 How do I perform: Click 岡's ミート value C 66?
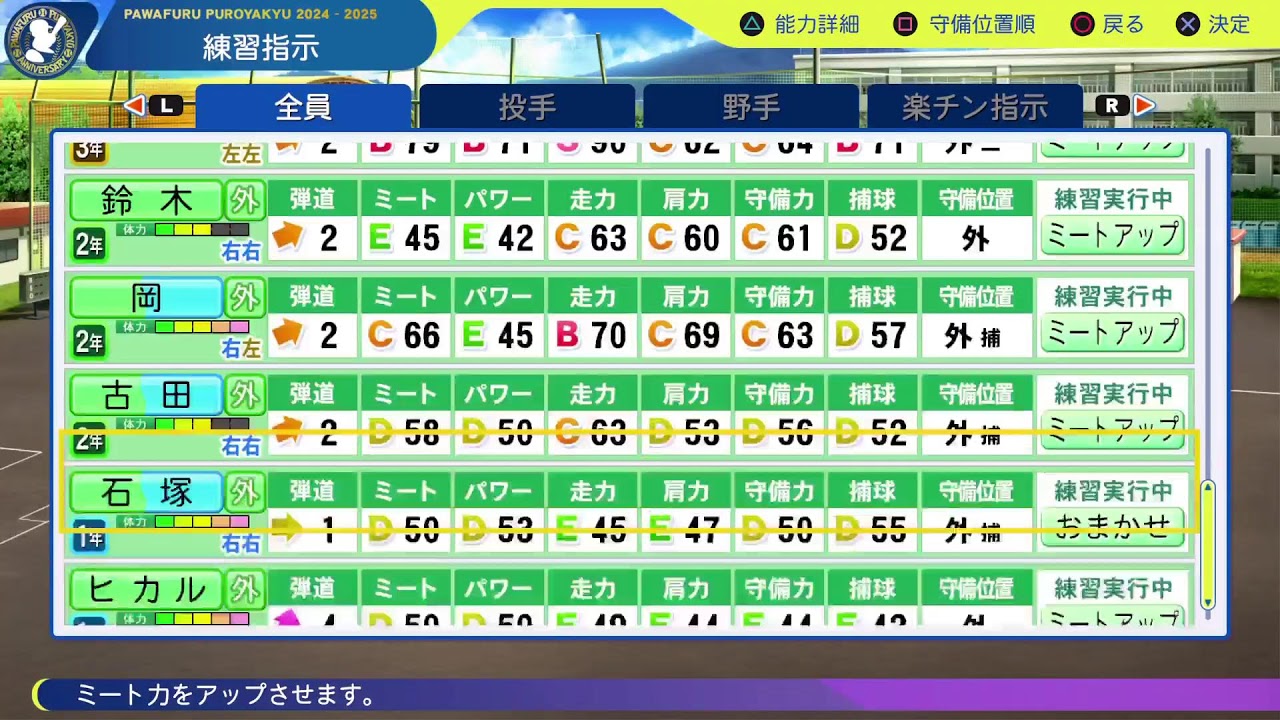tap(405, 335)
